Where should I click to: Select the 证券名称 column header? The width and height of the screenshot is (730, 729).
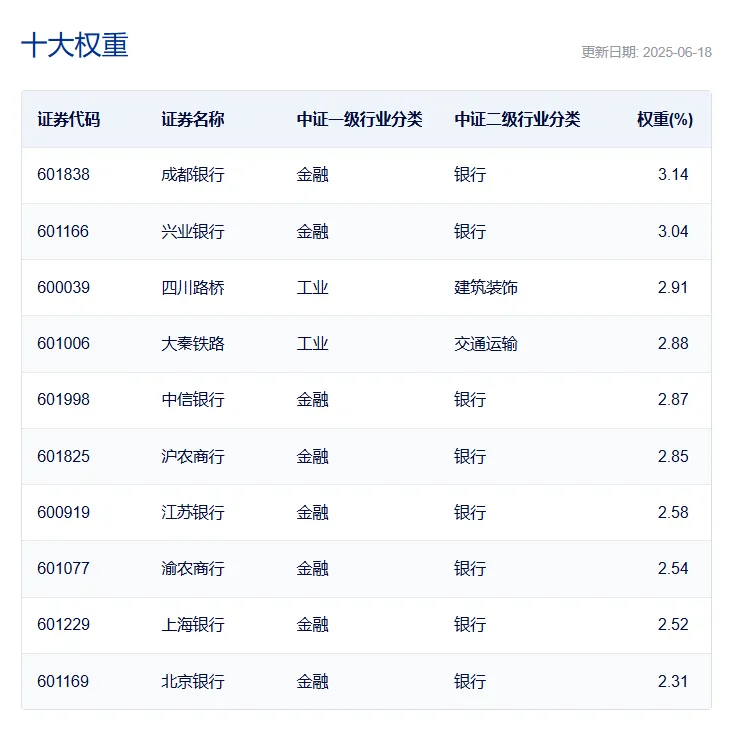192,119
